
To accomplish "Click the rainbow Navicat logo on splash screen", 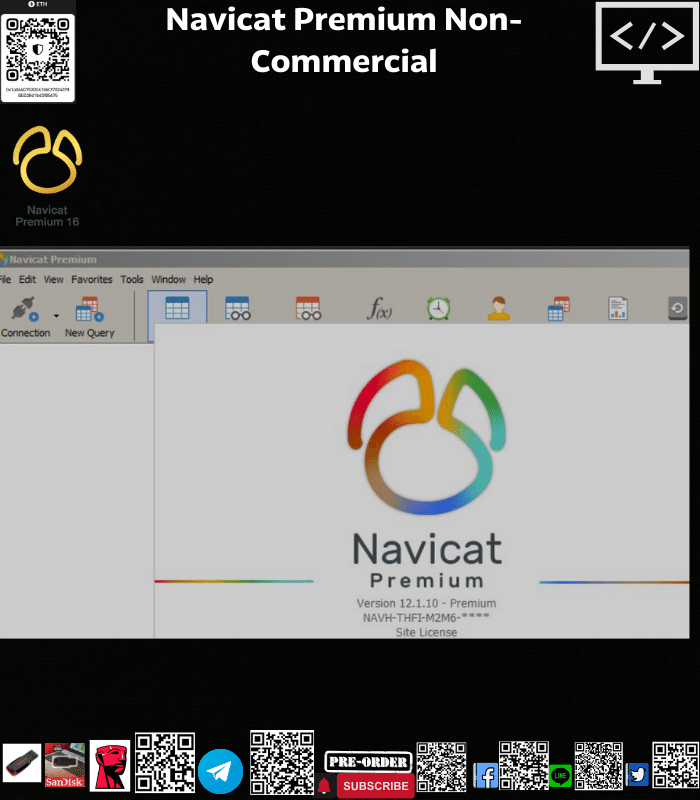I will pos(427,438).
